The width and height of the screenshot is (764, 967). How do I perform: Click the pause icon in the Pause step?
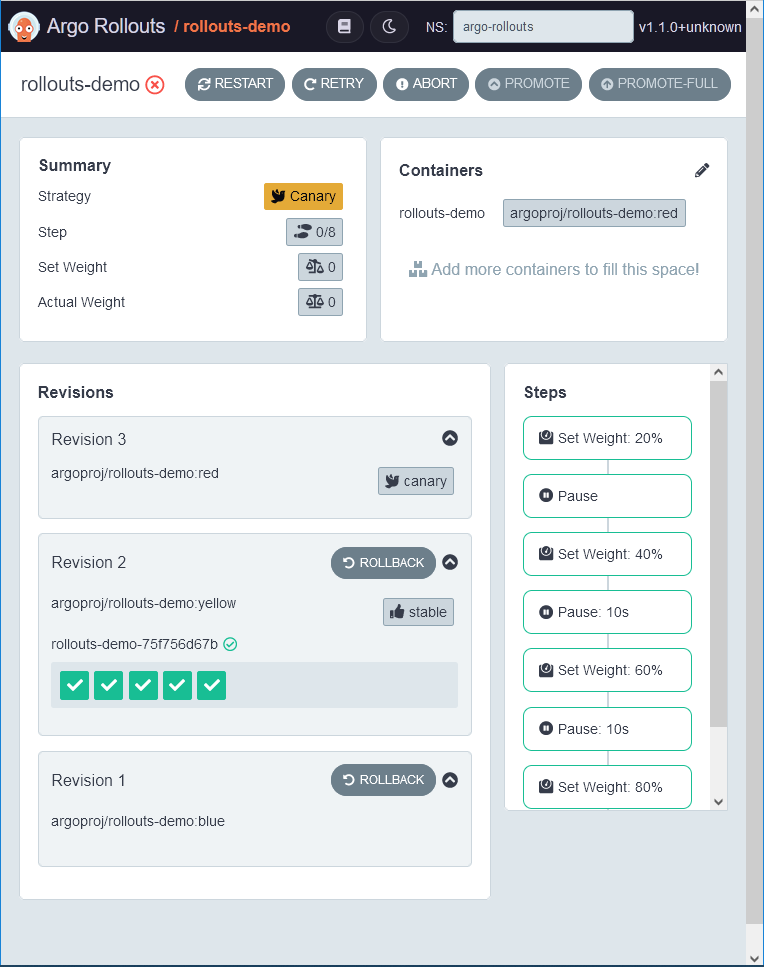(x=546, y=495)
